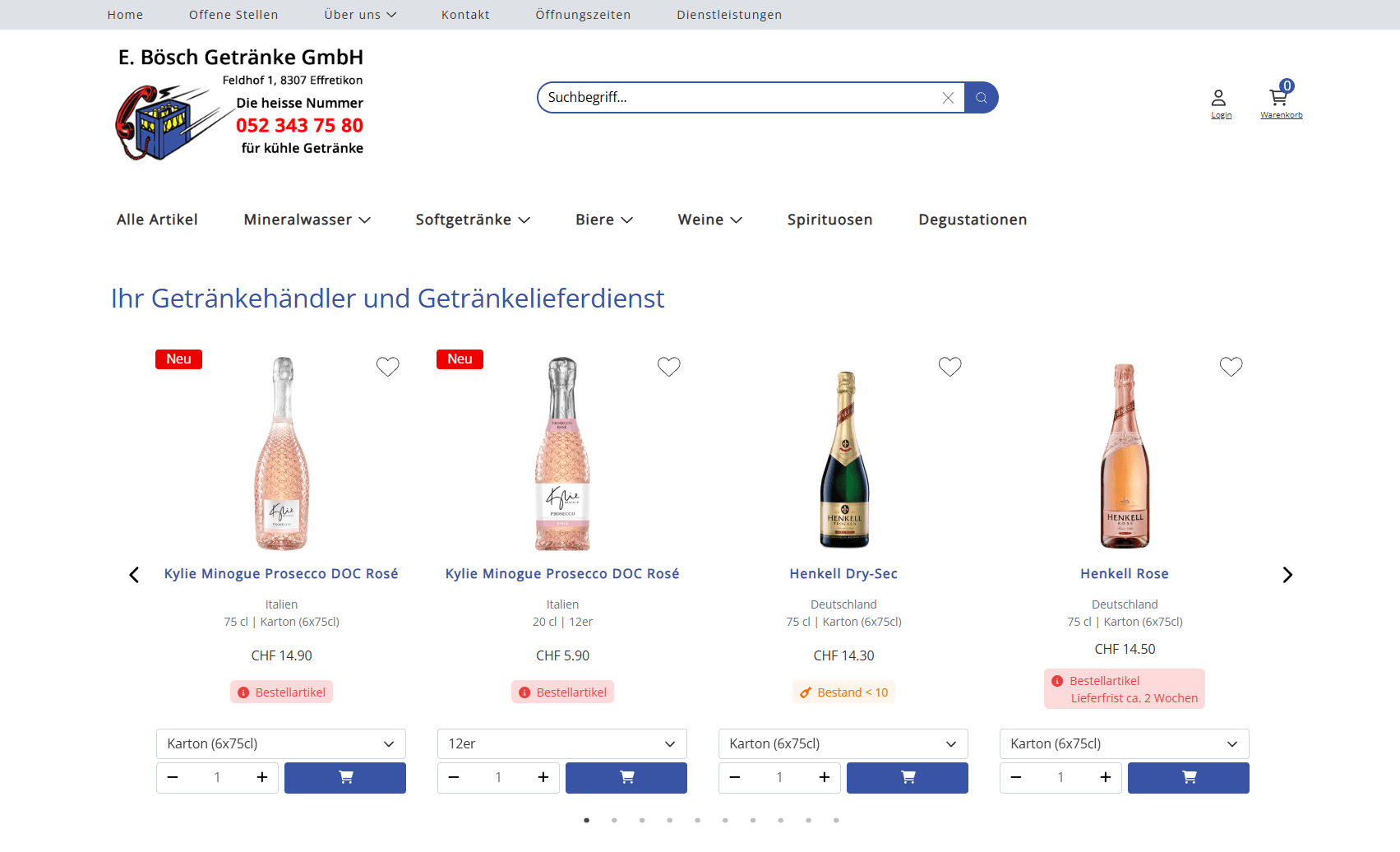Viewport: 1400px width, 852px height.
Task: Expand the Softgetränke category menu
Action: coord(473,220)
